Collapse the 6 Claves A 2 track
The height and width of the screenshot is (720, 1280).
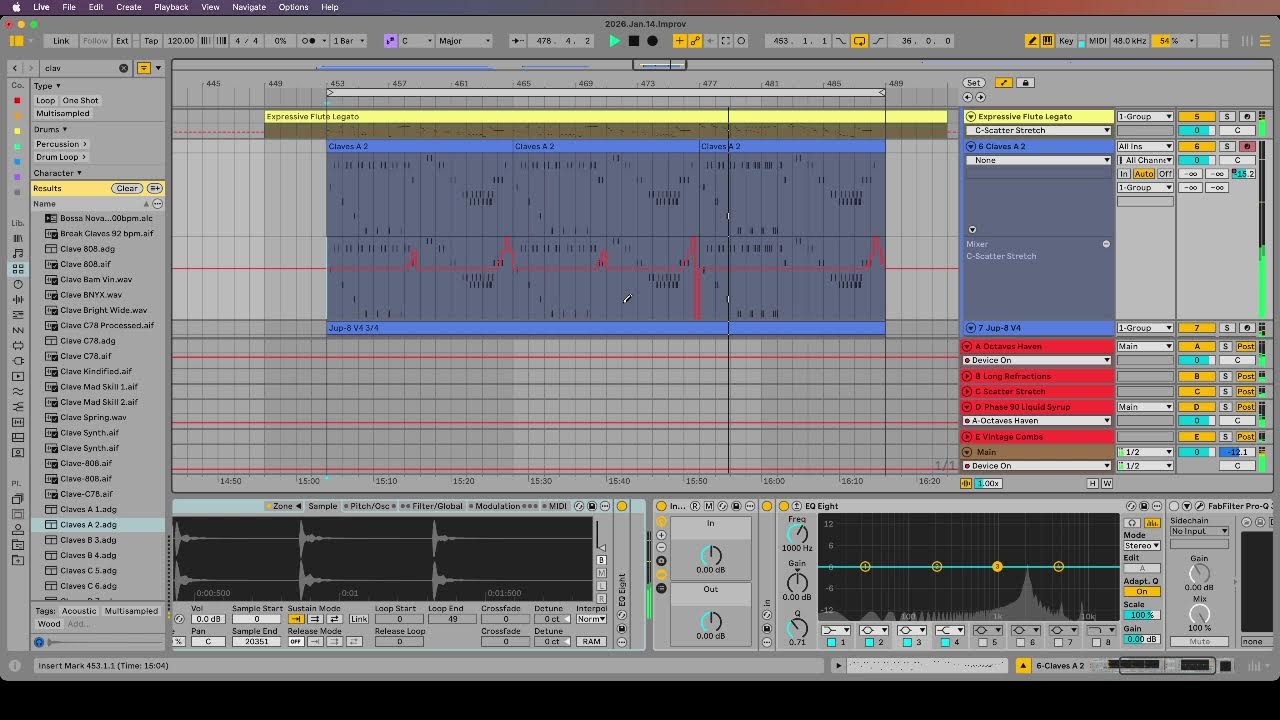point(971,147)
